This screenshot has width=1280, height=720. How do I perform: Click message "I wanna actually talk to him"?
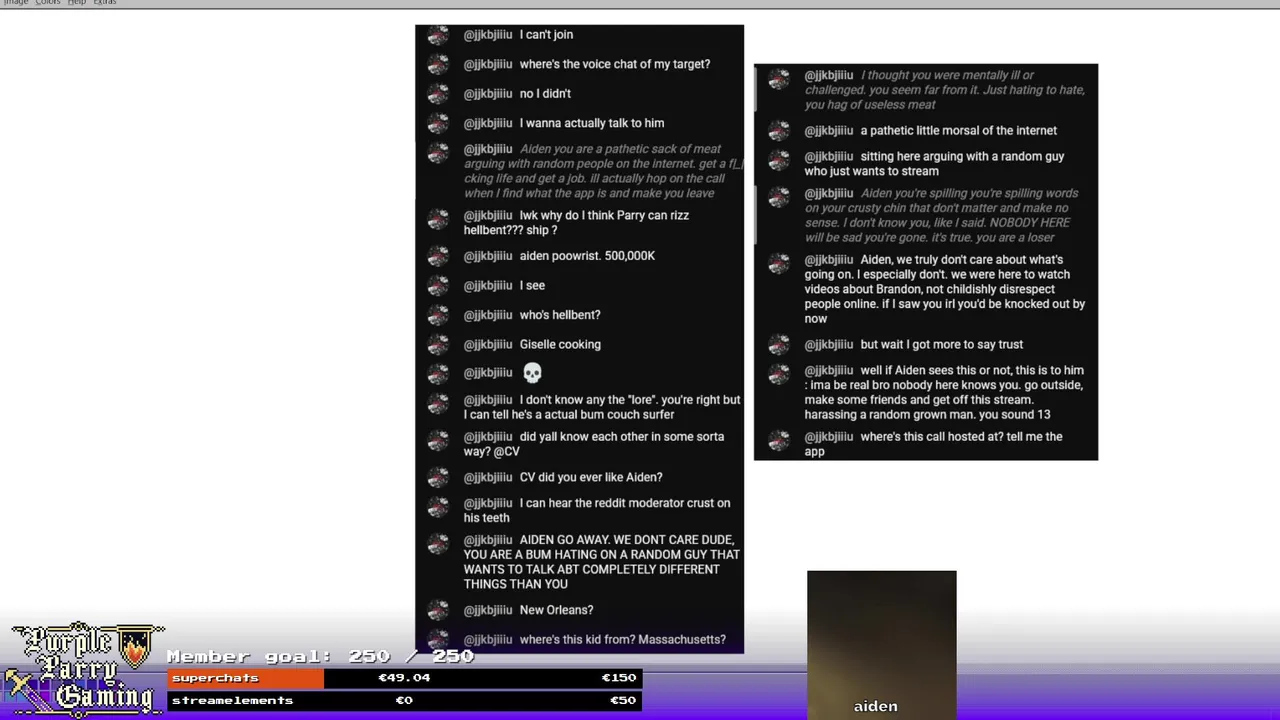coord(592,123)
